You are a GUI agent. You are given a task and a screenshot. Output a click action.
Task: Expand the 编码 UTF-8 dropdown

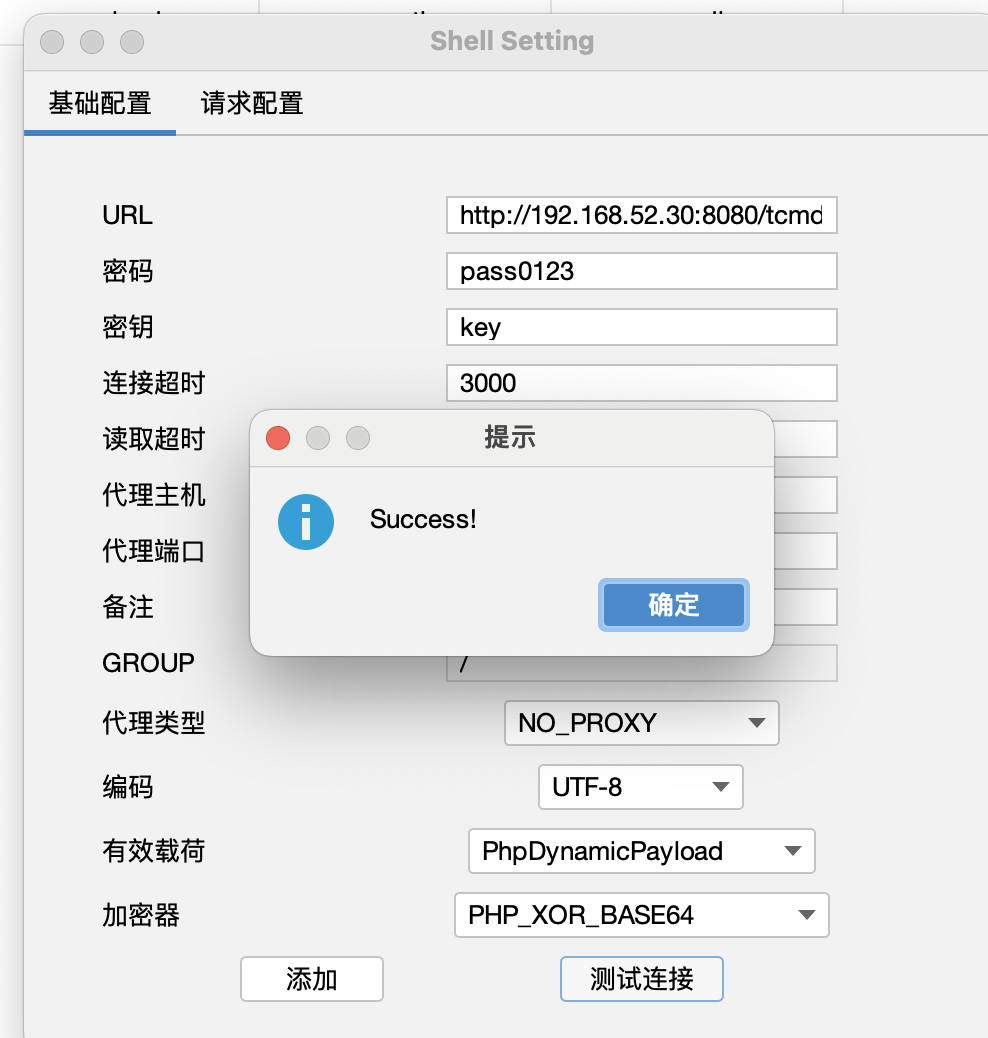point(640,787)
